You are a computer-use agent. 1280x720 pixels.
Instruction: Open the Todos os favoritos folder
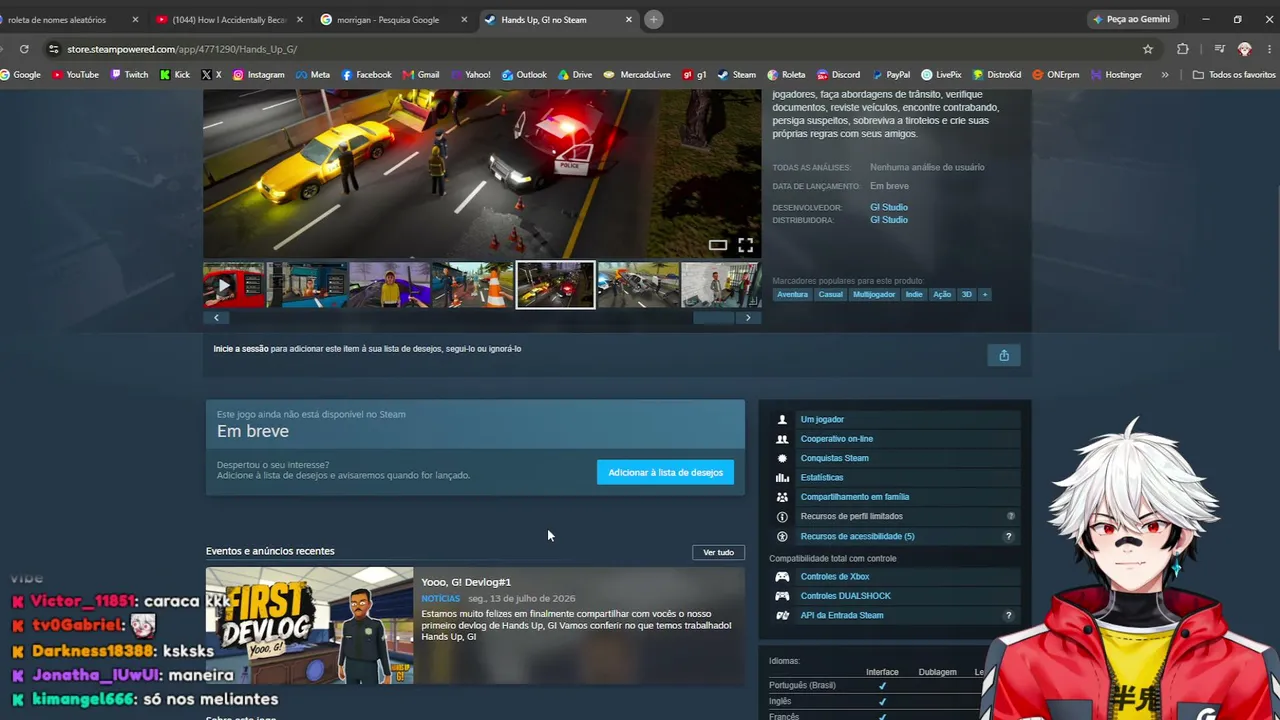click(x=1234, y=74)
